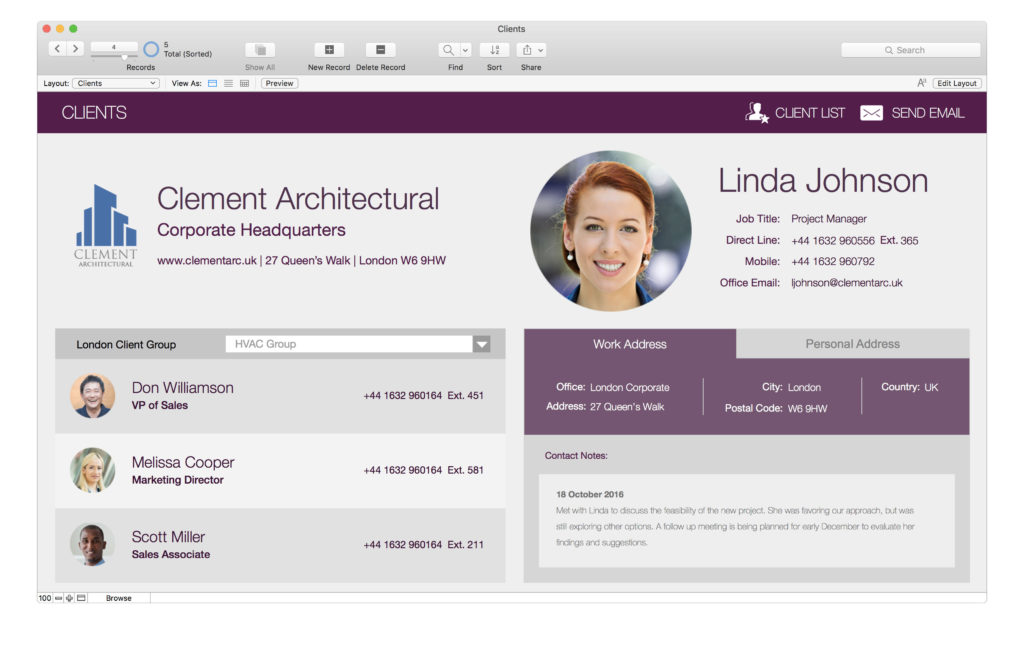Click the Edit Layout button
Viewport: 1024px width, 656px height.
[x=956, y=83]
